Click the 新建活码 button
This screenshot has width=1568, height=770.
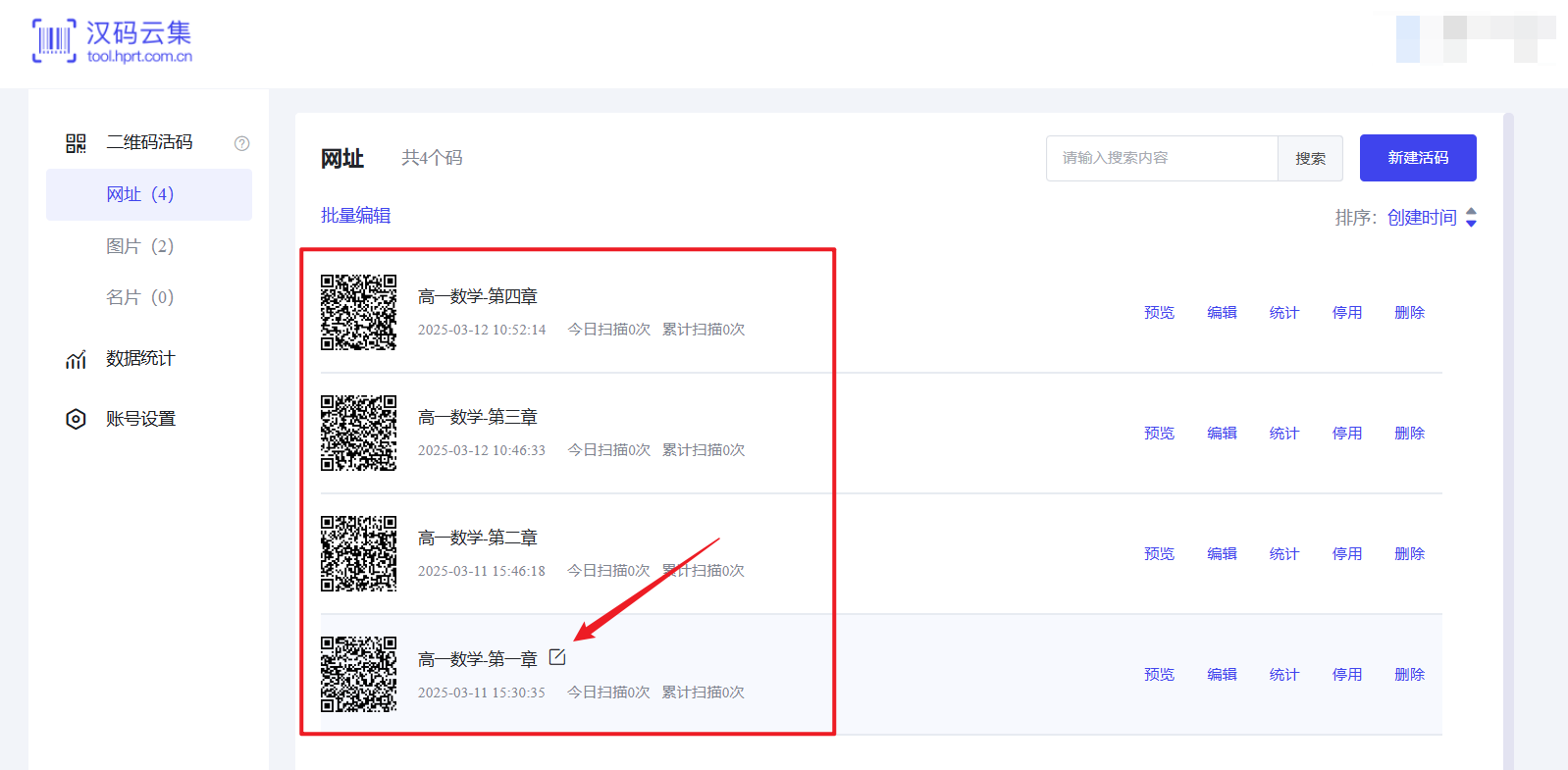[x=1418, y=158]
